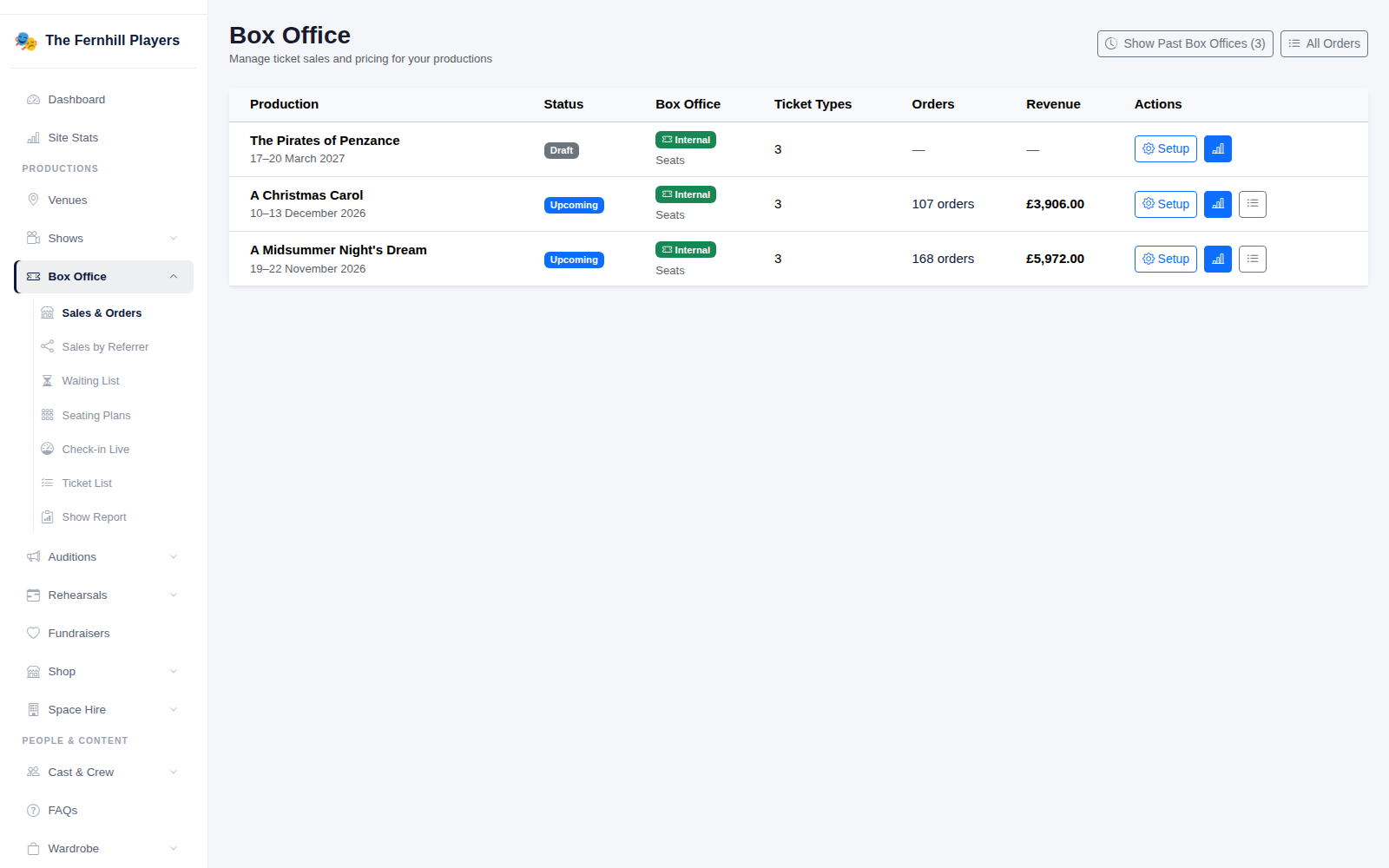The image size is (1389, 868).
Task: Click the Show Report document icon
Action: pos(47,517)
